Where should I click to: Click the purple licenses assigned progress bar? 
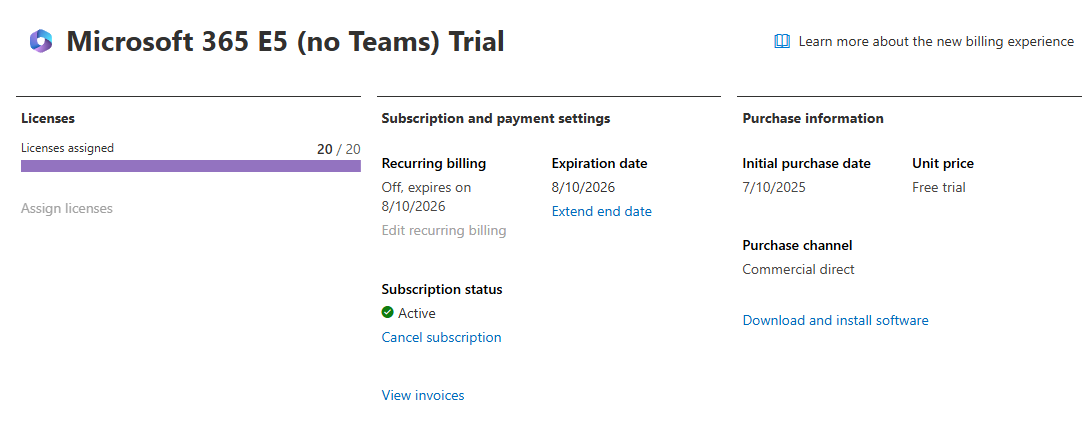pyautogui.click(x=191, y=166)
